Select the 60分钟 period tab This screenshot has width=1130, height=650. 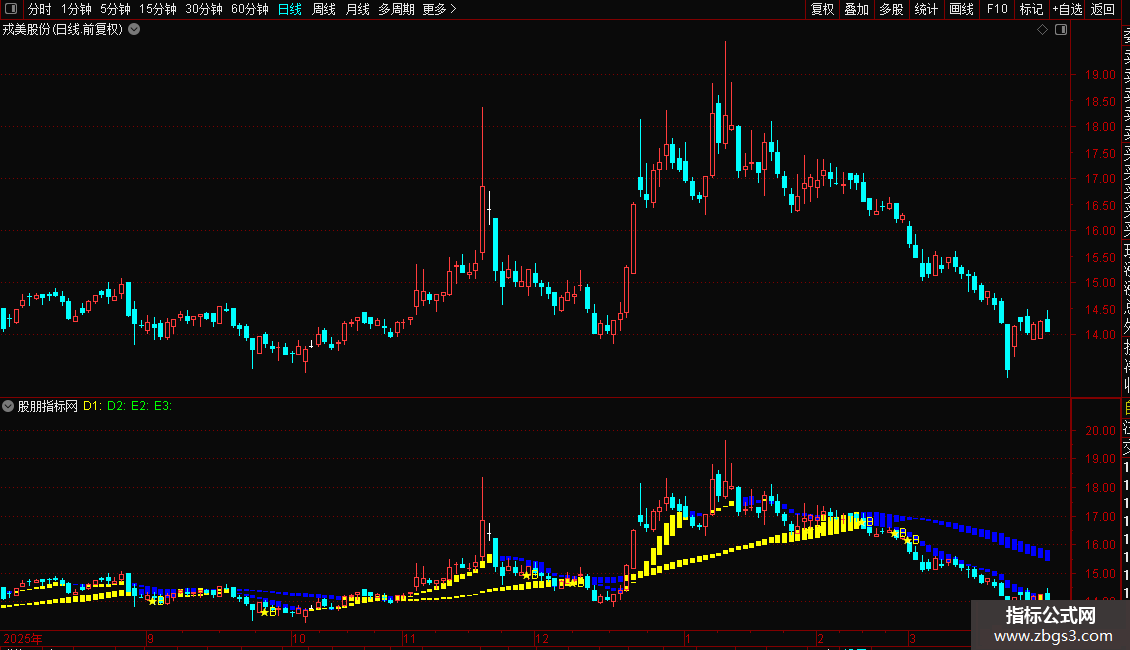[x=250, y=9]
